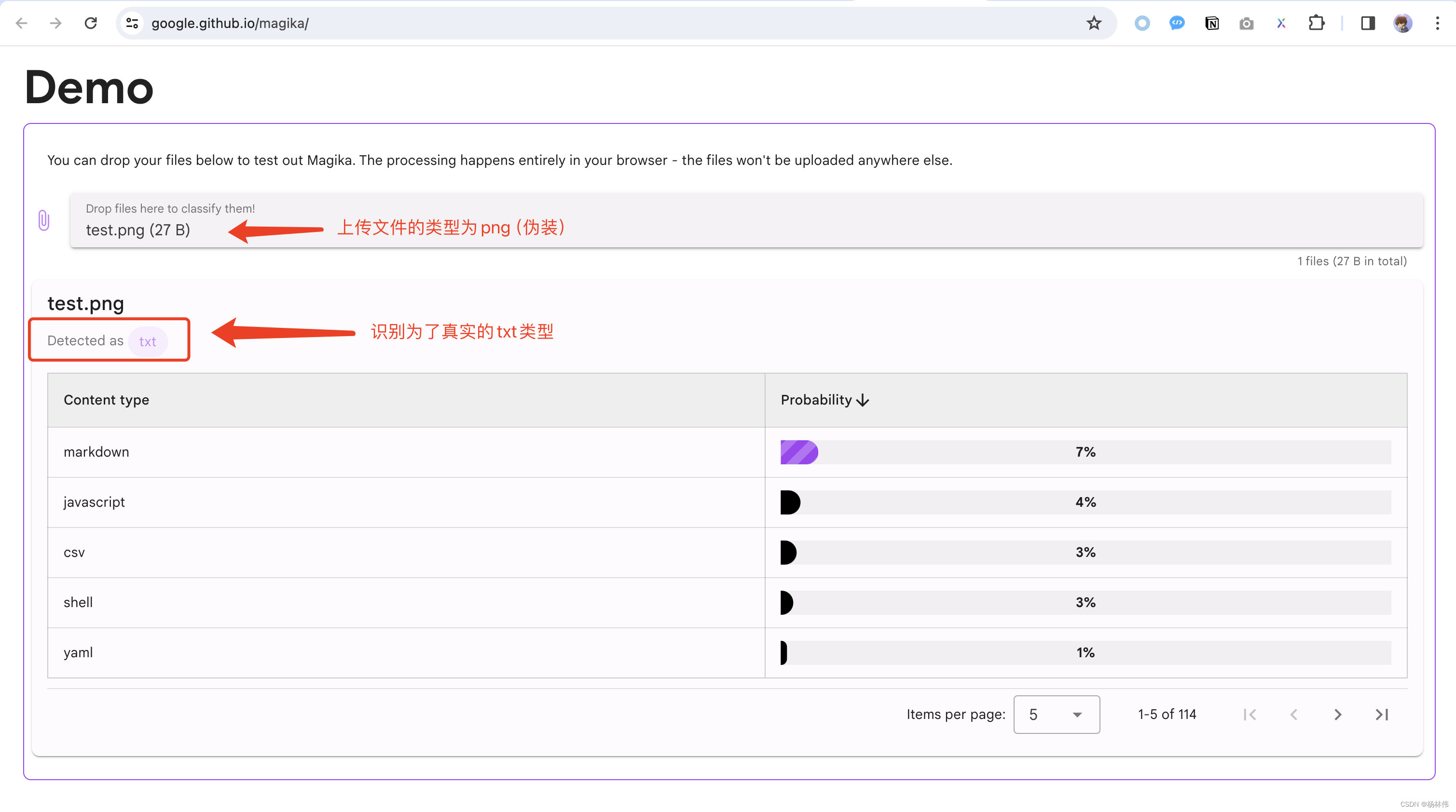1456x812 pixels.
Task: Bookmark page with the star icon
Action: point(1094,23)
